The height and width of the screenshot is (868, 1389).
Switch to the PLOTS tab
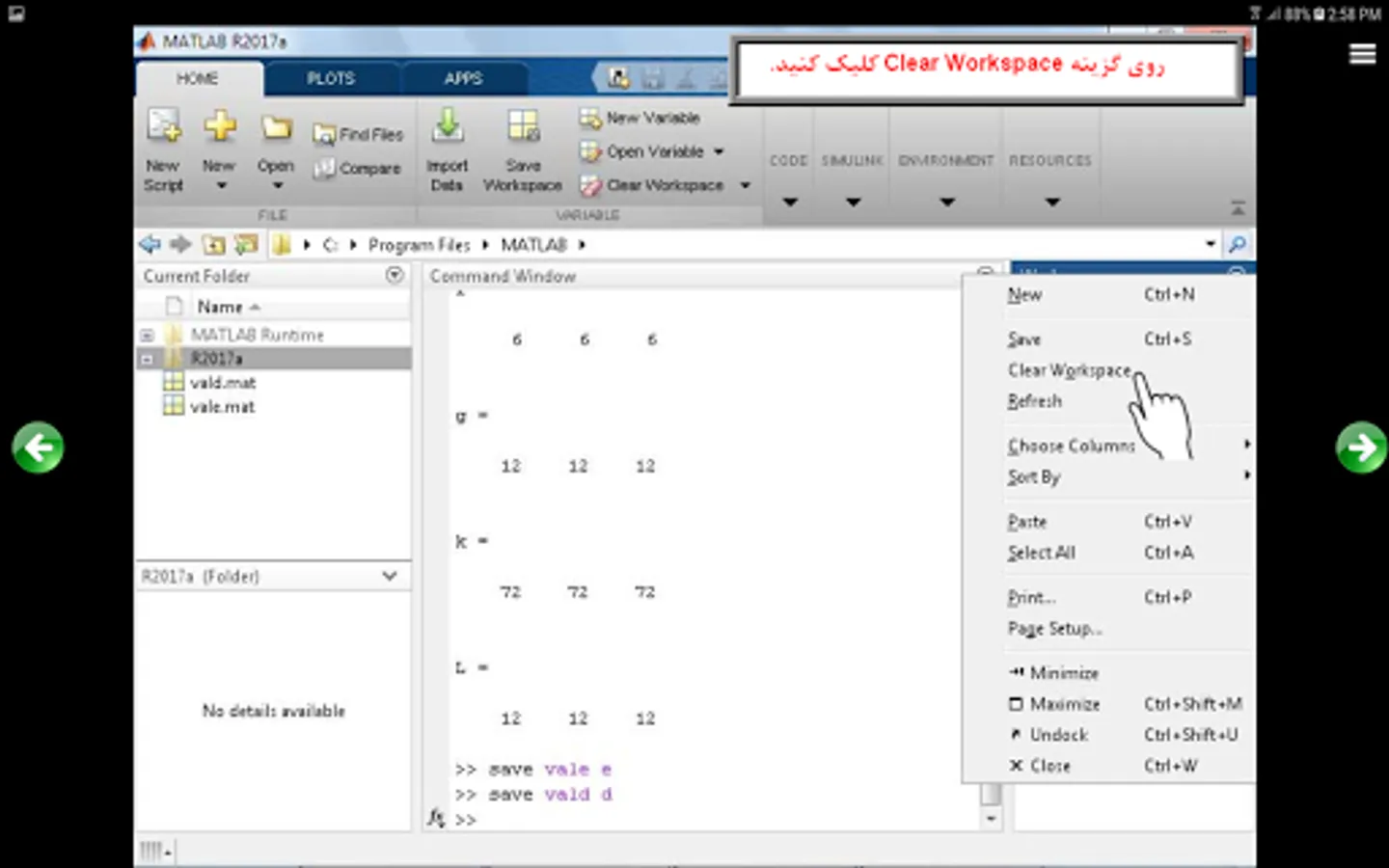[x=331, y=78]
